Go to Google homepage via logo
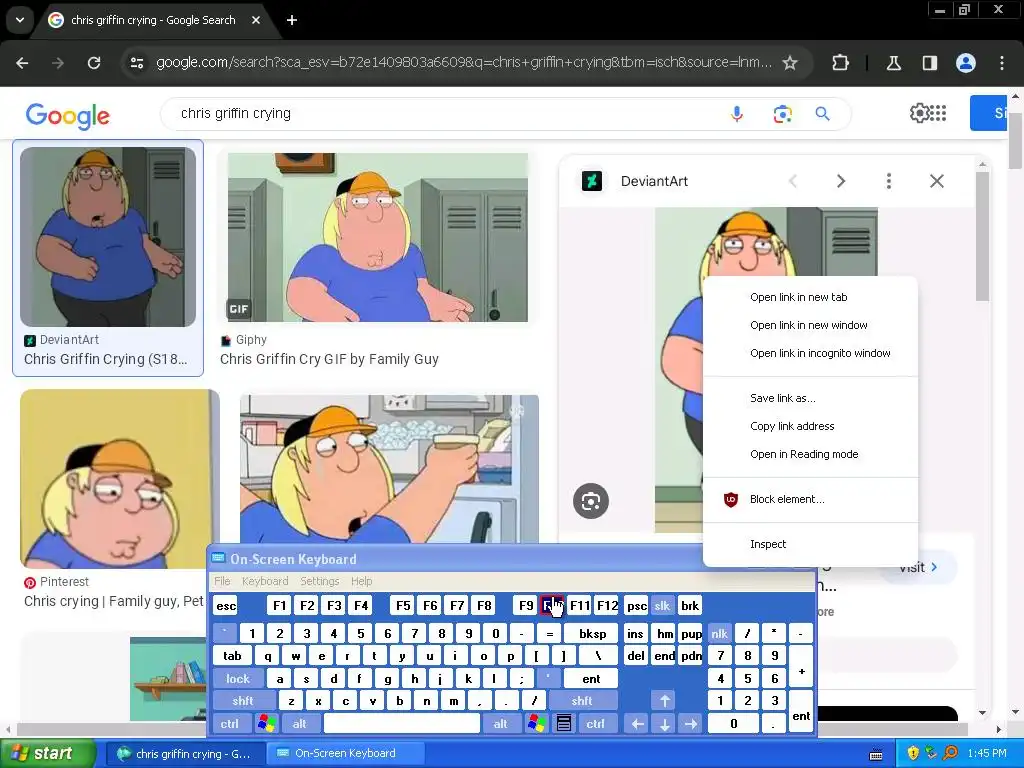1024x768 pixels. click(68, 116)
